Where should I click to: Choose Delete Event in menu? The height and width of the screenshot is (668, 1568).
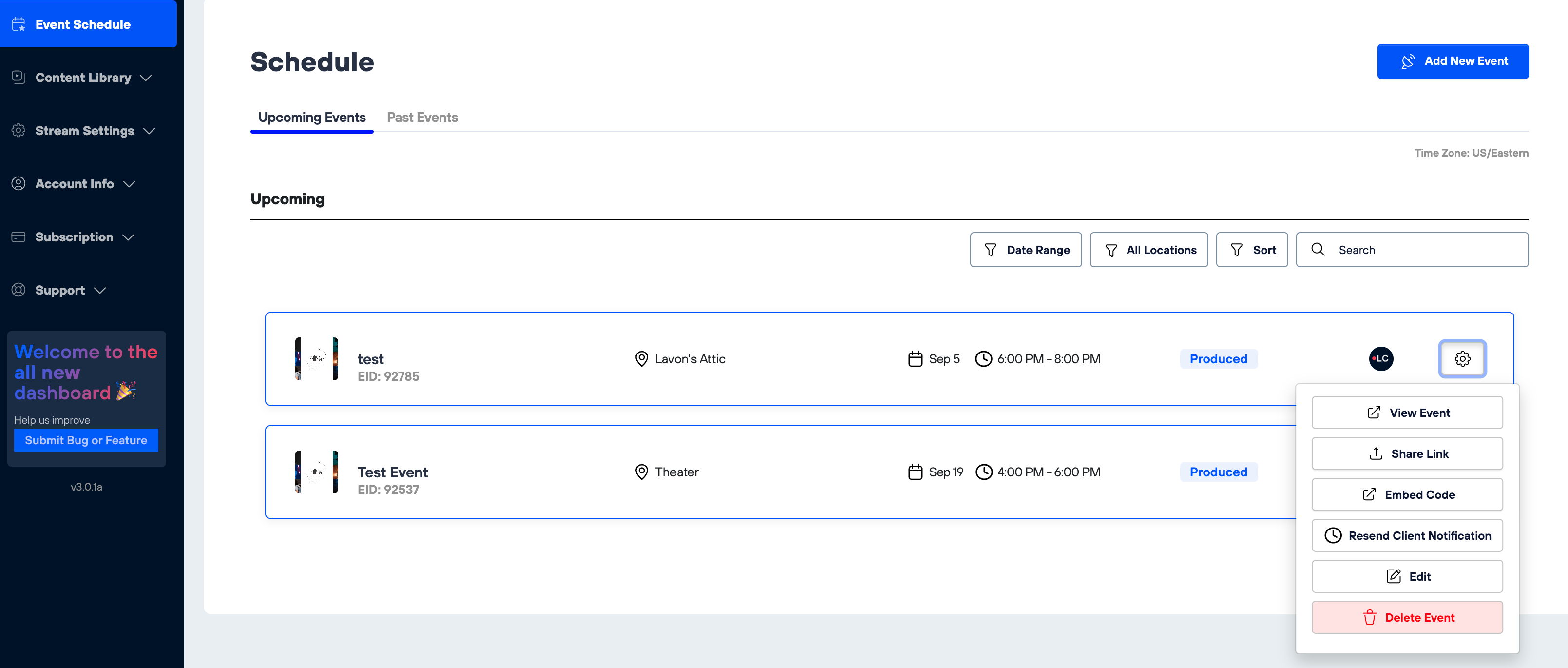(x=1407, y=617)
